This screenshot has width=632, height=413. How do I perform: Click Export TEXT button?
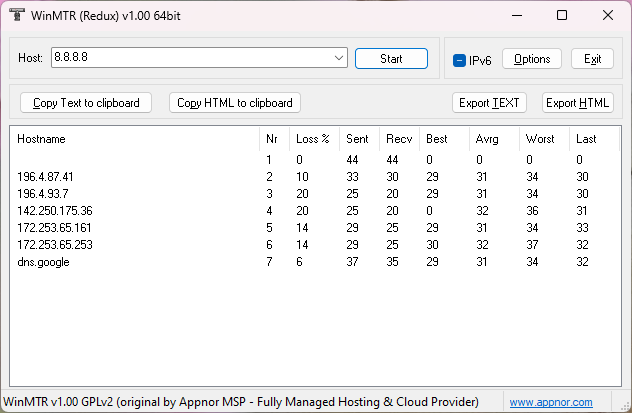point(489,103)
